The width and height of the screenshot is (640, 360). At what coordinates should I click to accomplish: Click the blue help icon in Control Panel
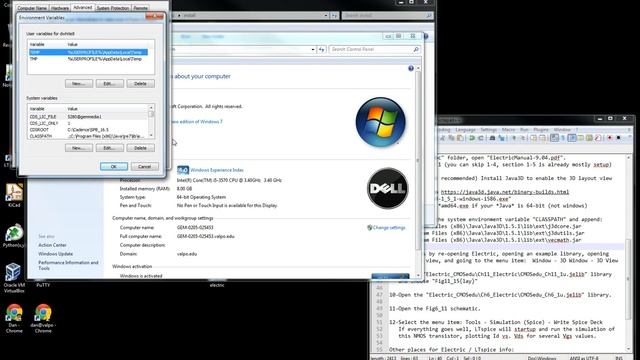click(411, 68)
